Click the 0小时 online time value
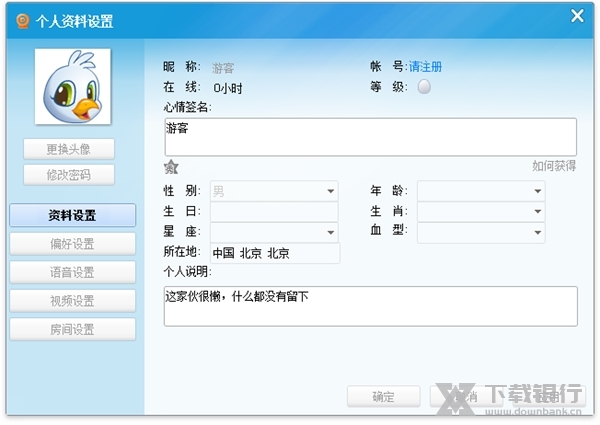Viewport: 600px width, 425px height. point(228,88)
